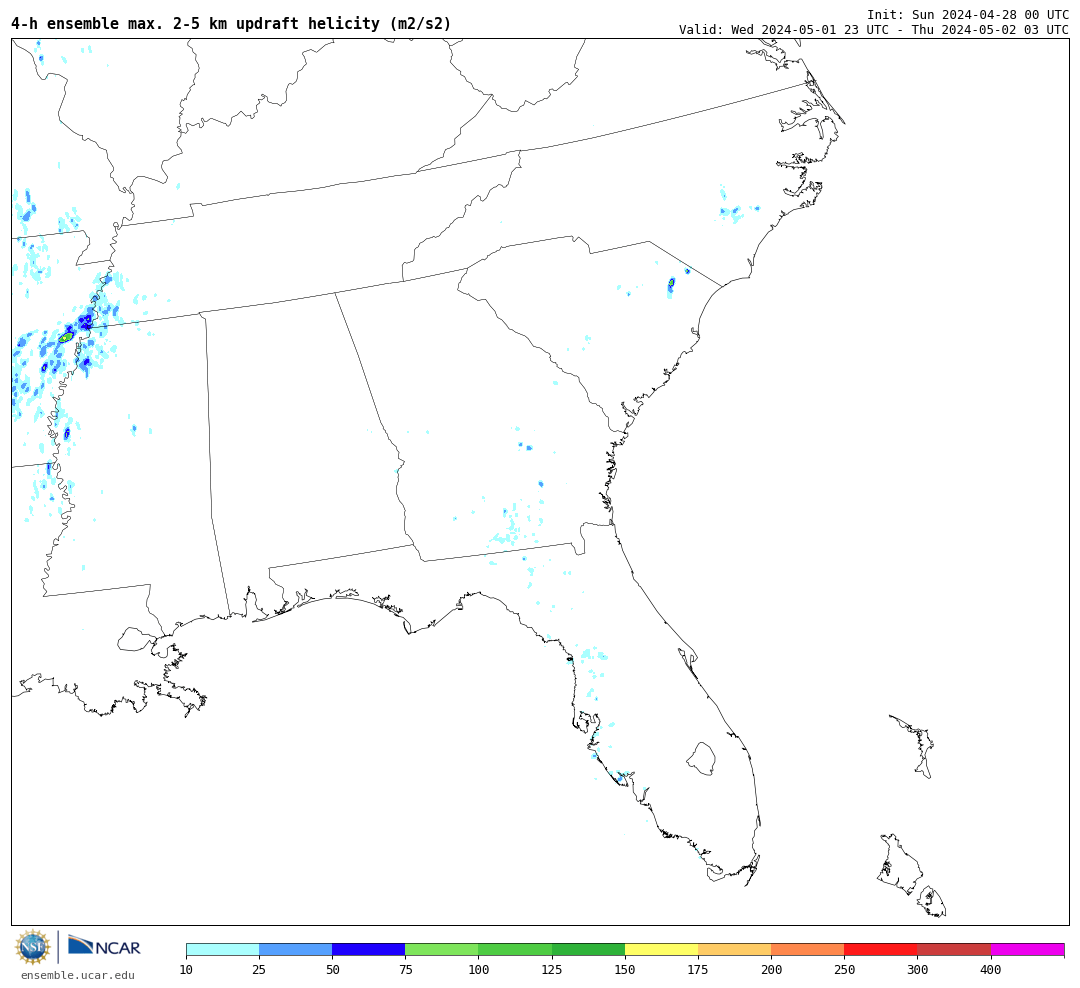Click the colorbar label '400'
The width and height of the screenshot is (1080, 988).
pyautogui.click(x=990, y=970)
